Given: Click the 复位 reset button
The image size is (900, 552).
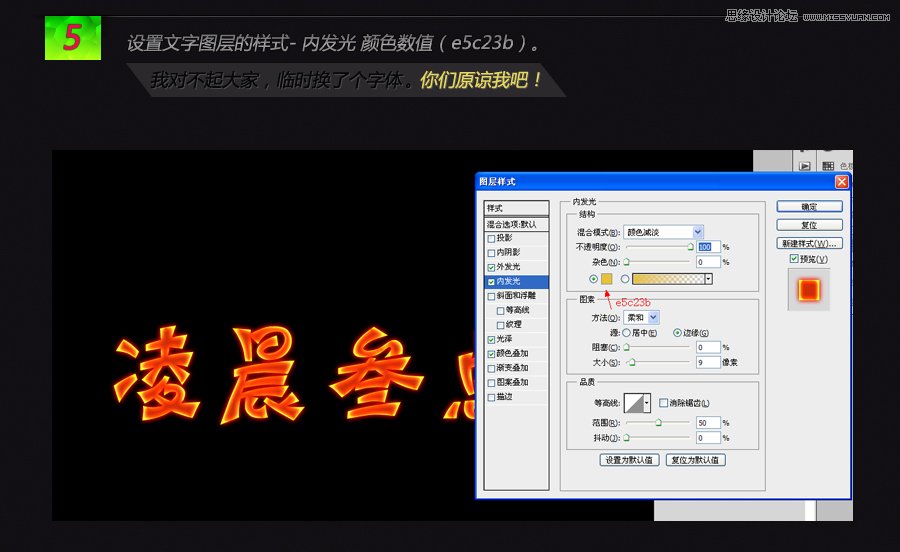Looking at the screenshot, I should click(809, 225).
